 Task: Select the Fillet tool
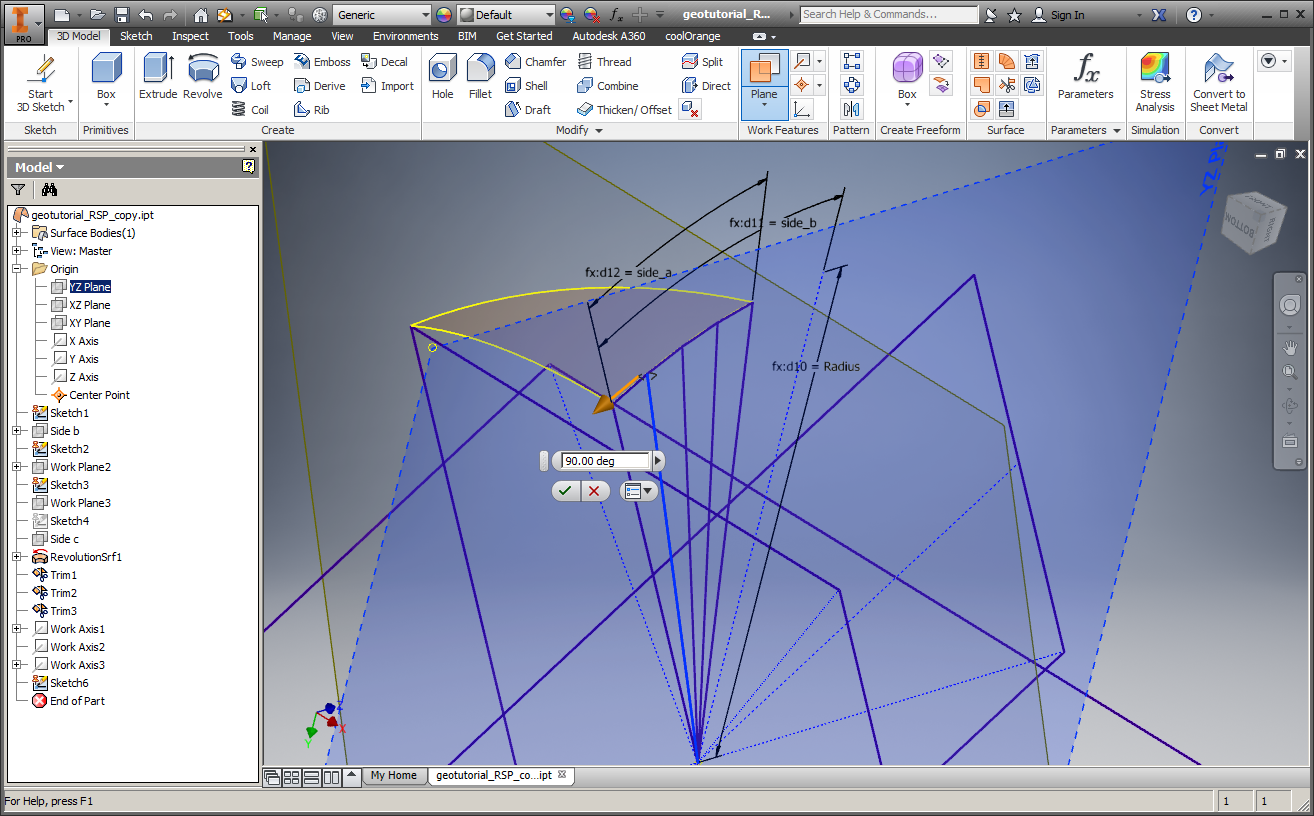pyautogui.click(x=480, y=77)
